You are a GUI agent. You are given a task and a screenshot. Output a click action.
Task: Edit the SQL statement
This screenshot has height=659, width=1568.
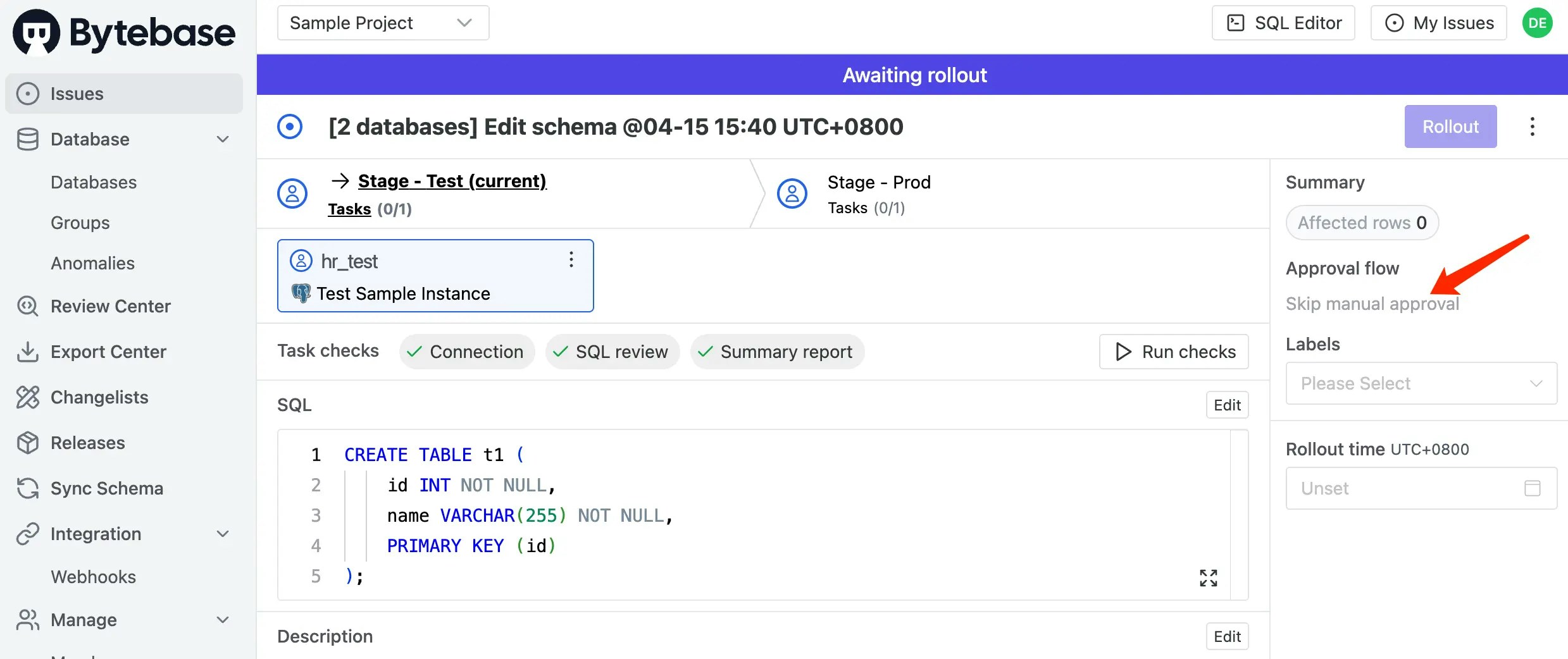tap(1227, 405)
